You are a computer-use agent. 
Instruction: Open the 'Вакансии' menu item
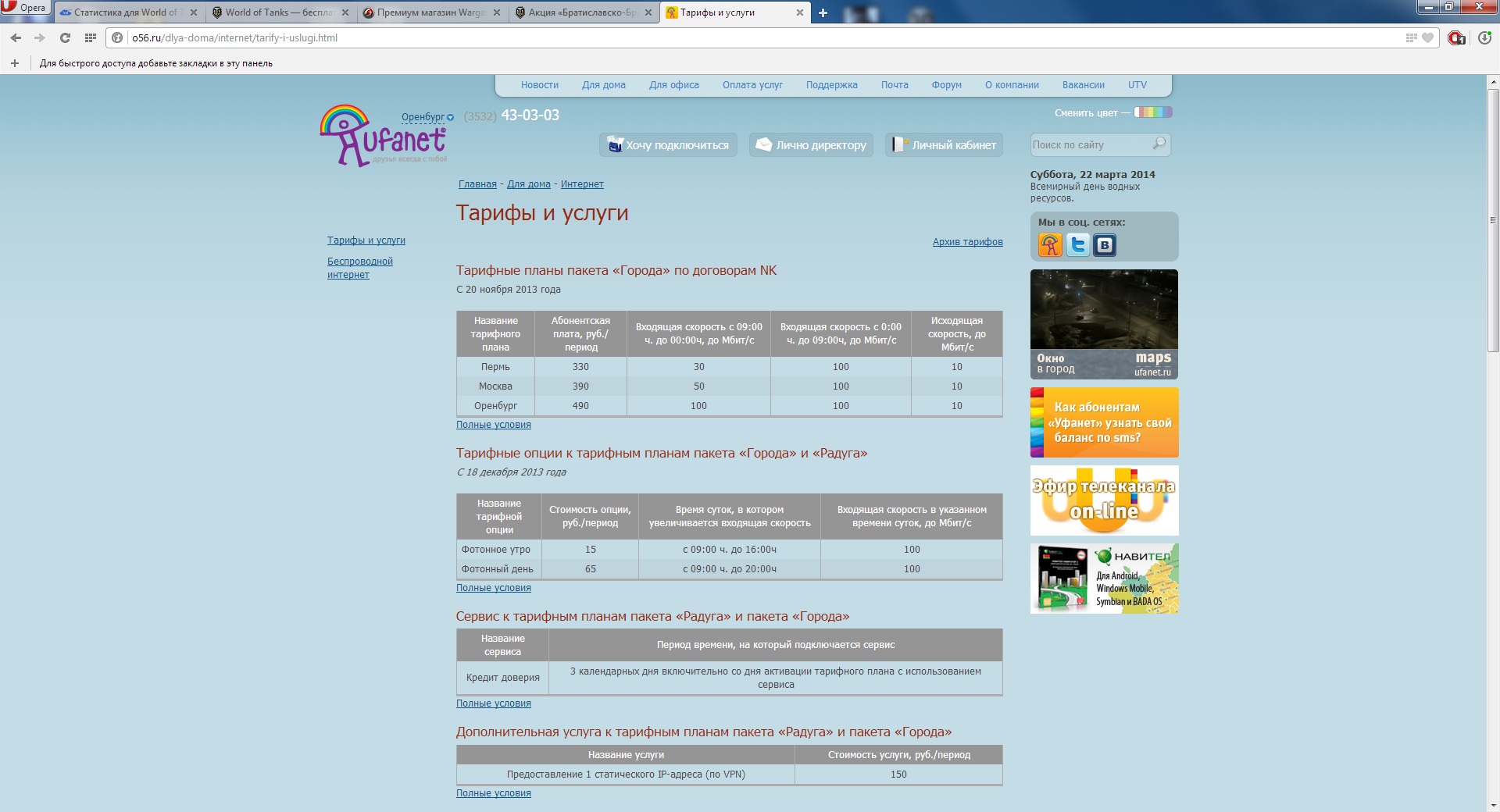click(x=1083, y=85)
